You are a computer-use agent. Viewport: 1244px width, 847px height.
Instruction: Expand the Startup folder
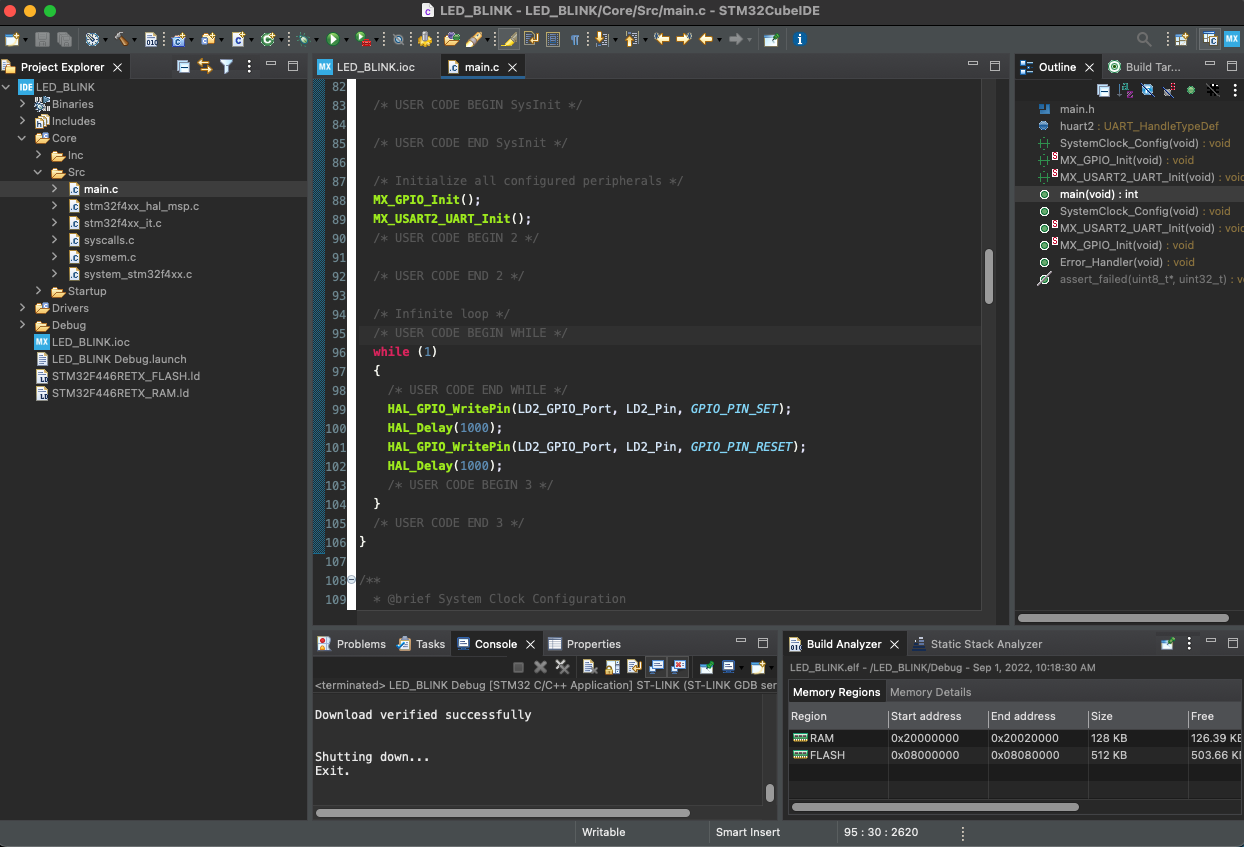click(38, 291)
